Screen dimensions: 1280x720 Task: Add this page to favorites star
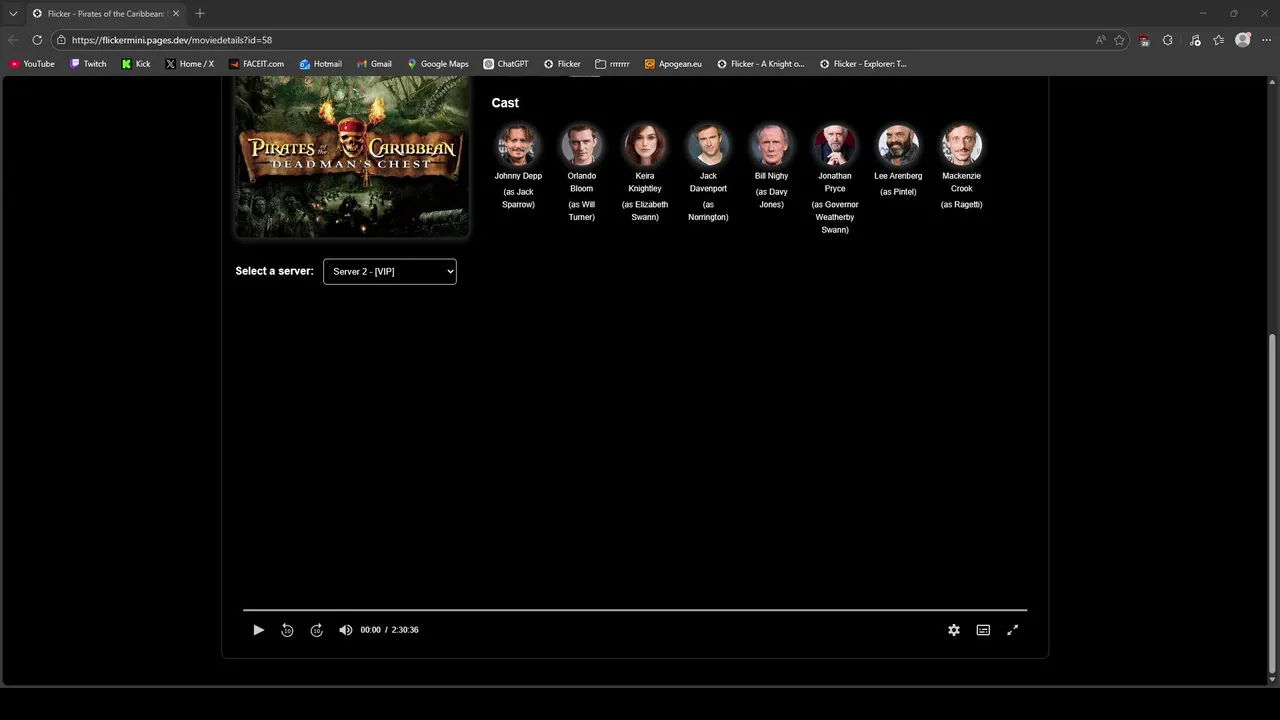click(1119, 40)
